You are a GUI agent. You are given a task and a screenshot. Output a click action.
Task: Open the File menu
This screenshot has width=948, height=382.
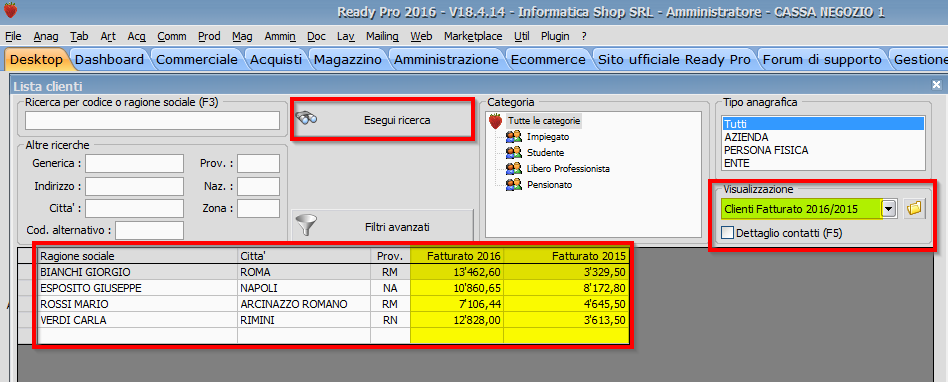click(13, 36)
